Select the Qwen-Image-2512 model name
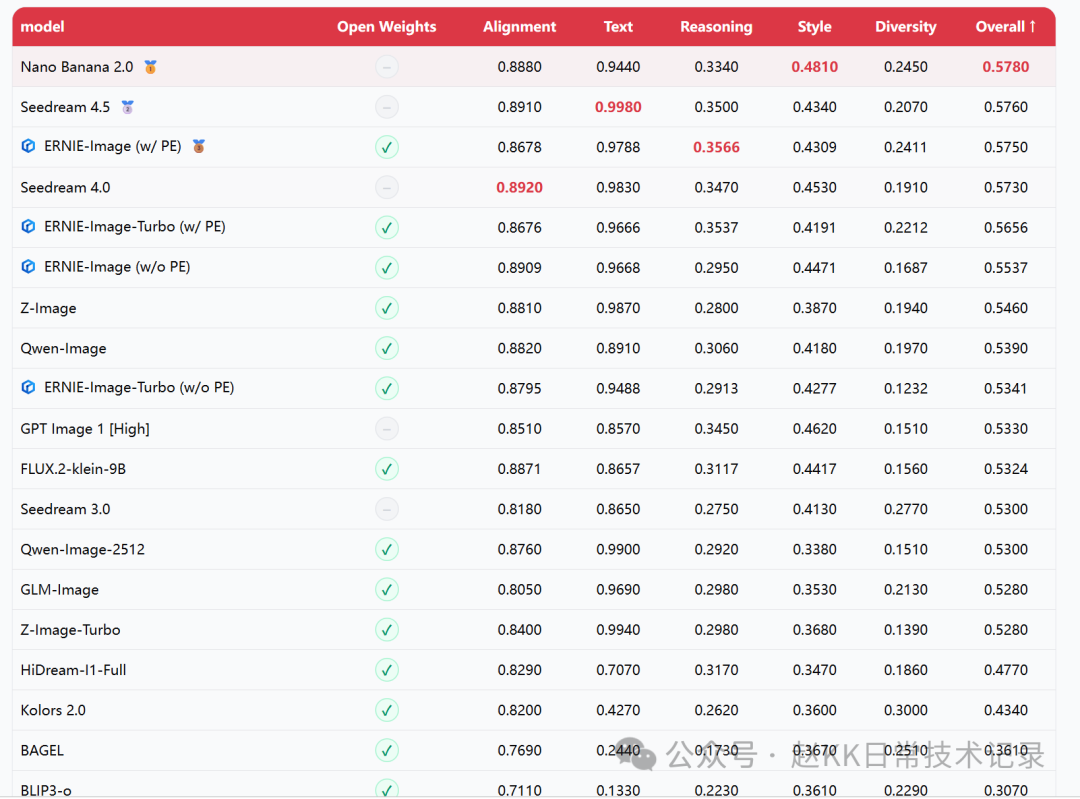This screenshot has width=1080, height=799. tap(83, 550)
